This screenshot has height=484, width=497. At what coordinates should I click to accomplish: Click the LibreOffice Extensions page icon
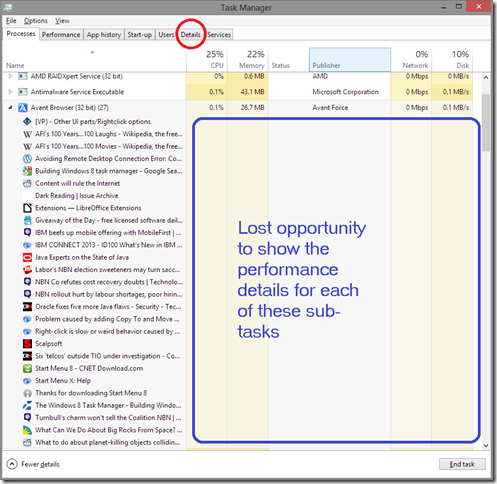pyautogui.click(x=27, y=208)
